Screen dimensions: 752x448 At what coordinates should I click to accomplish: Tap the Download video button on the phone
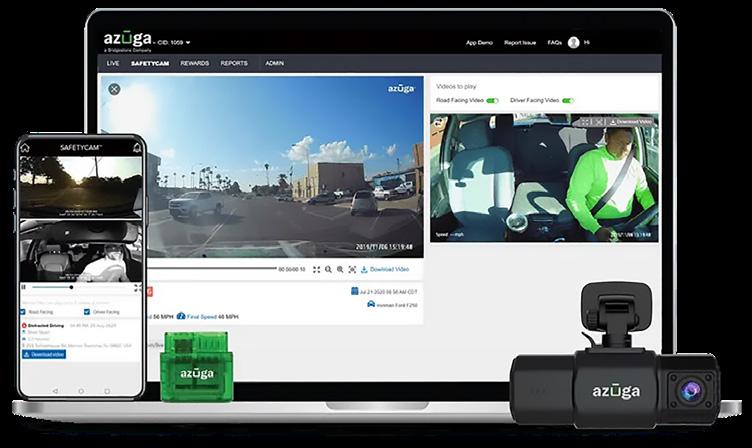tap(44, 354)
